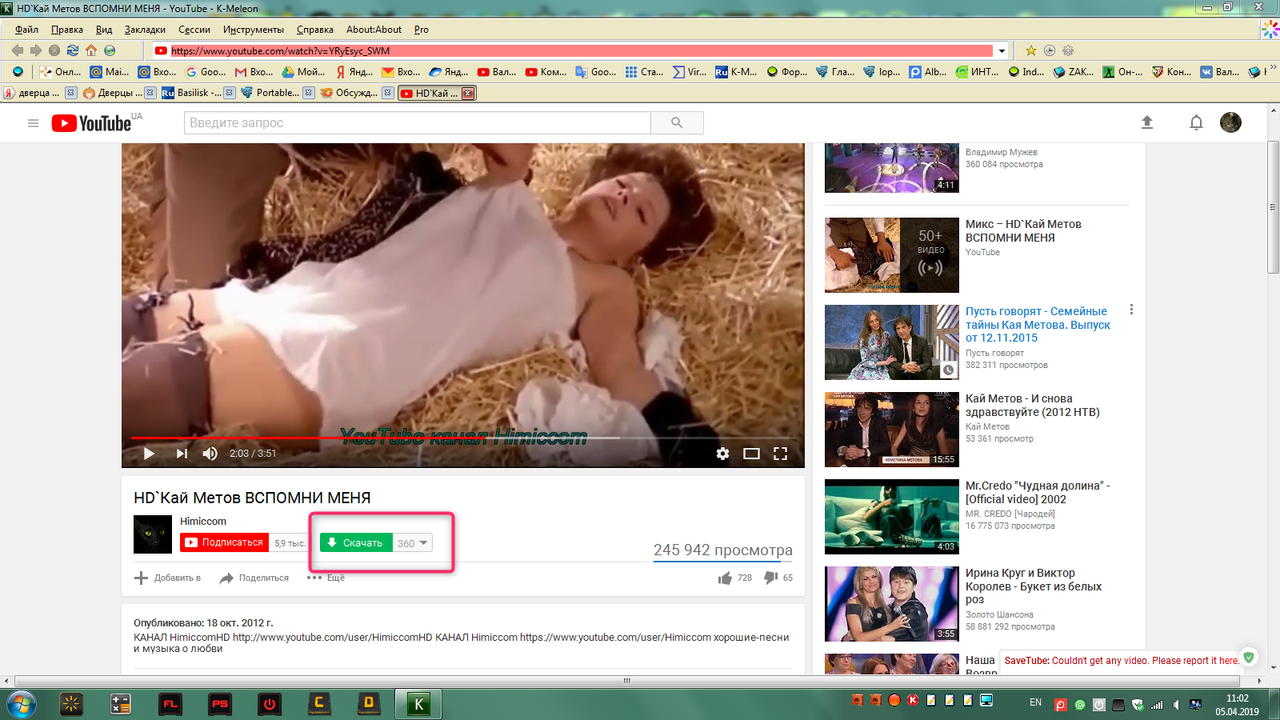Open the Gmail Вхо... bookmark with M icon

click(255, 72)
